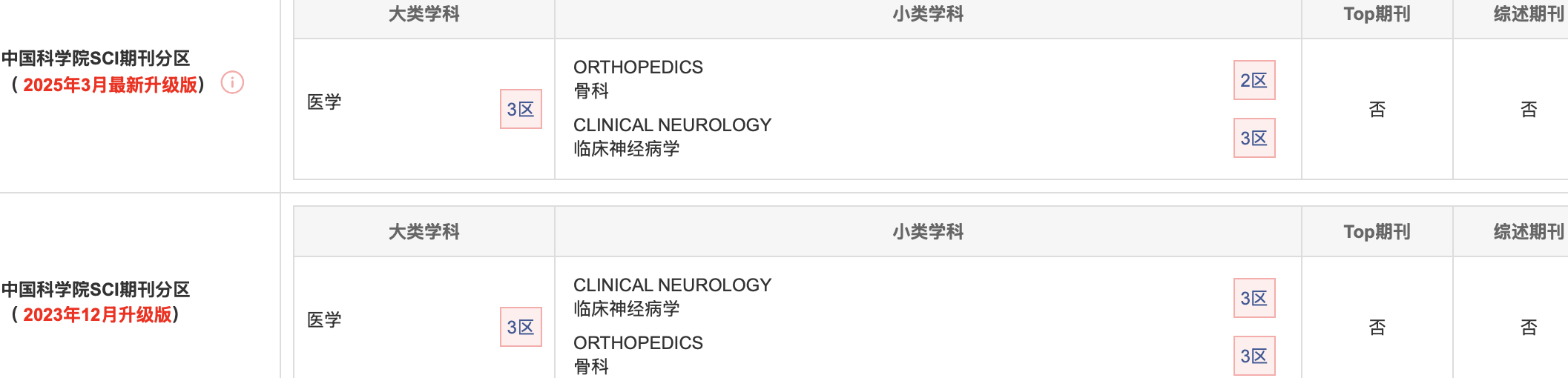
Task: Click the 否 value under Top期刊 in 2025 table
Action: coord(1377,110)
